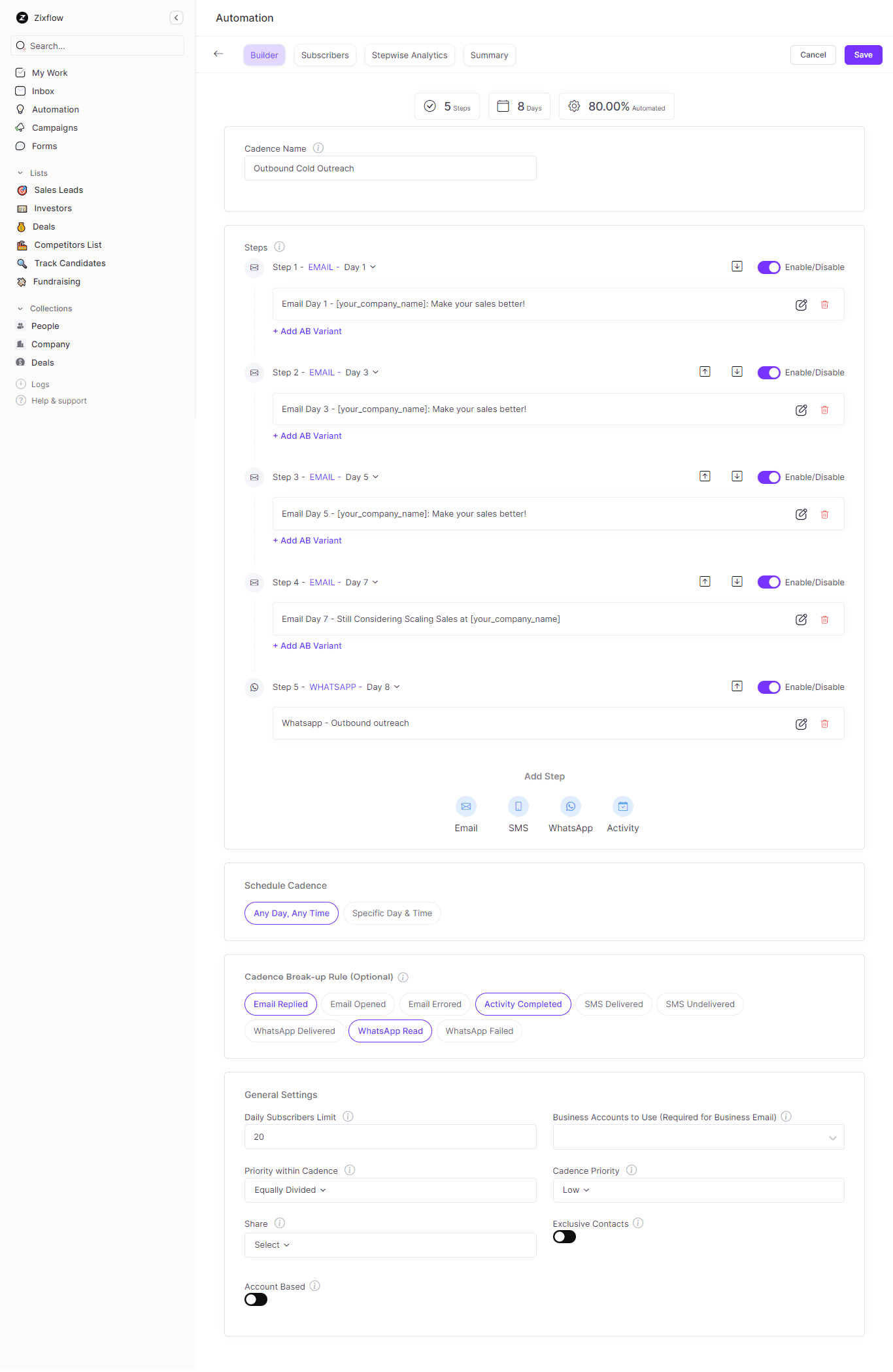The image size is (893, 1372).
Task: Move Step 2 up
Action: tap(705, 371)
